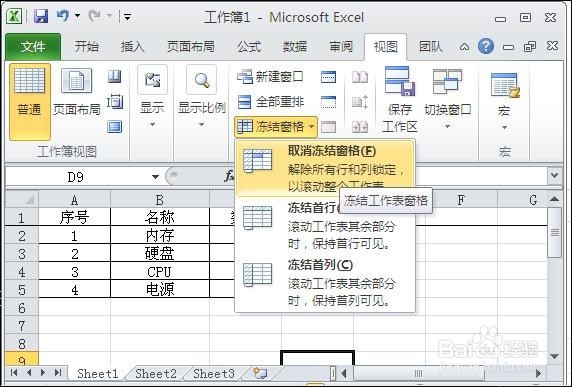The height and width of the screenshot is (387, 572).
Task: Switch to the 团队 tab
Action: point(430,47)
